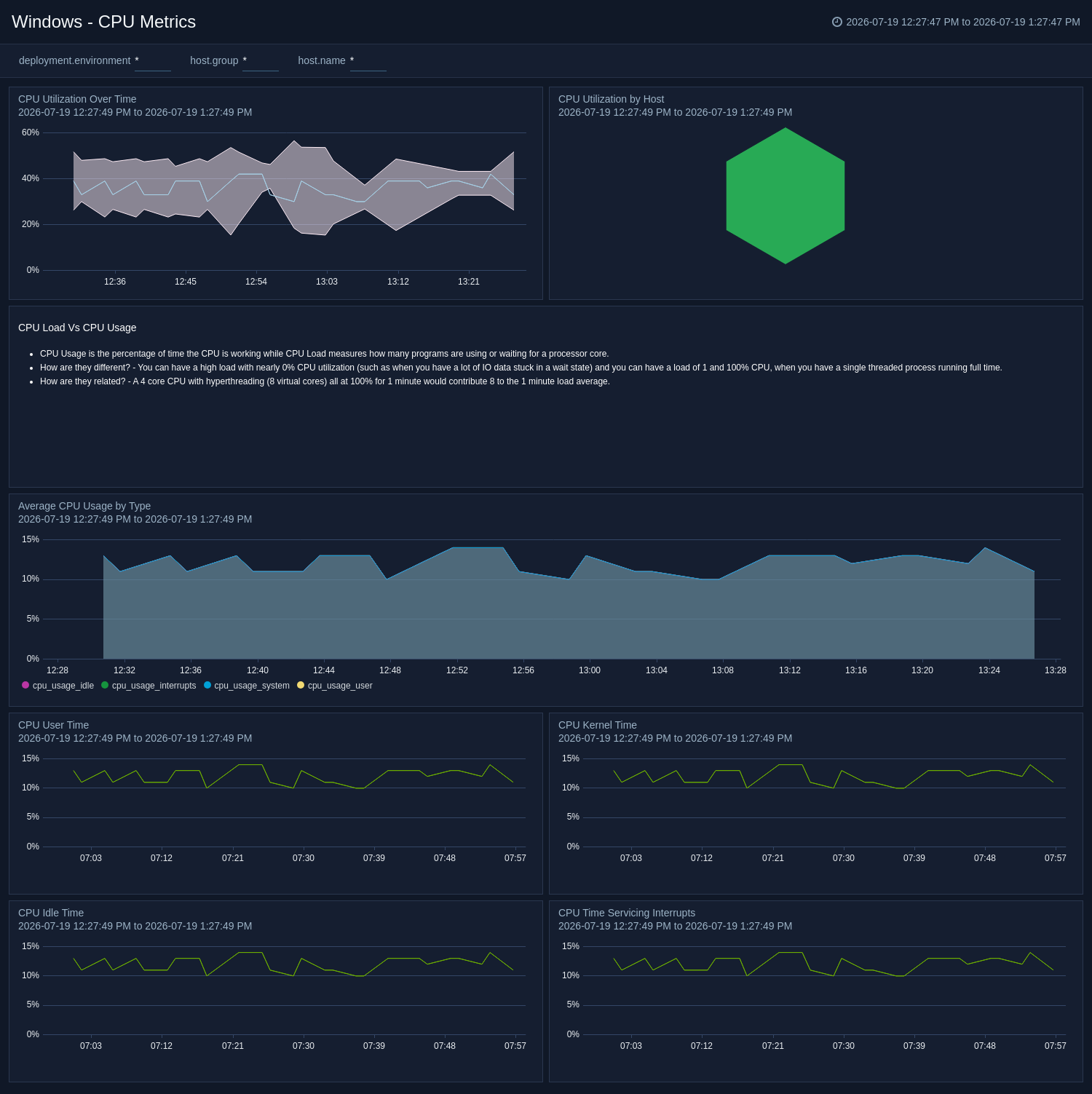Select the CPU Utilization Over Time panel title
The height and width of the screenshot is (1094, 1092).
[77, 99]
